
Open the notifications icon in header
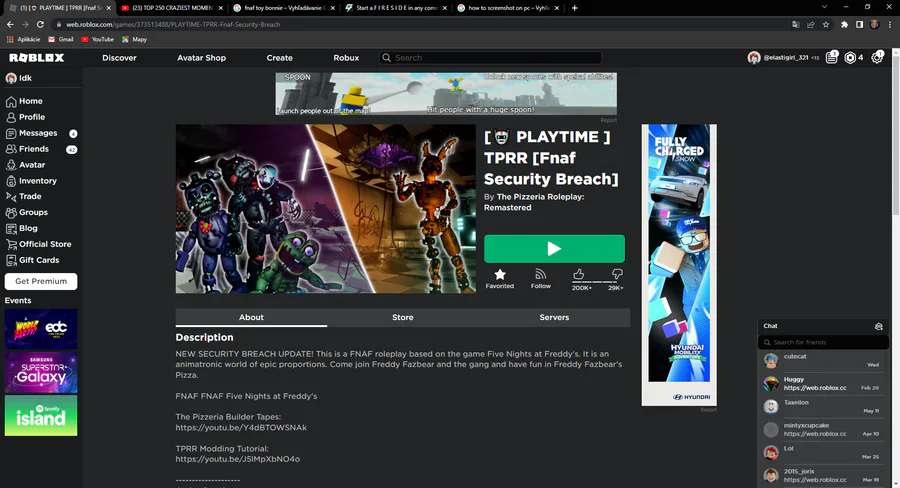pyautogui.click(x=832, y=57)
